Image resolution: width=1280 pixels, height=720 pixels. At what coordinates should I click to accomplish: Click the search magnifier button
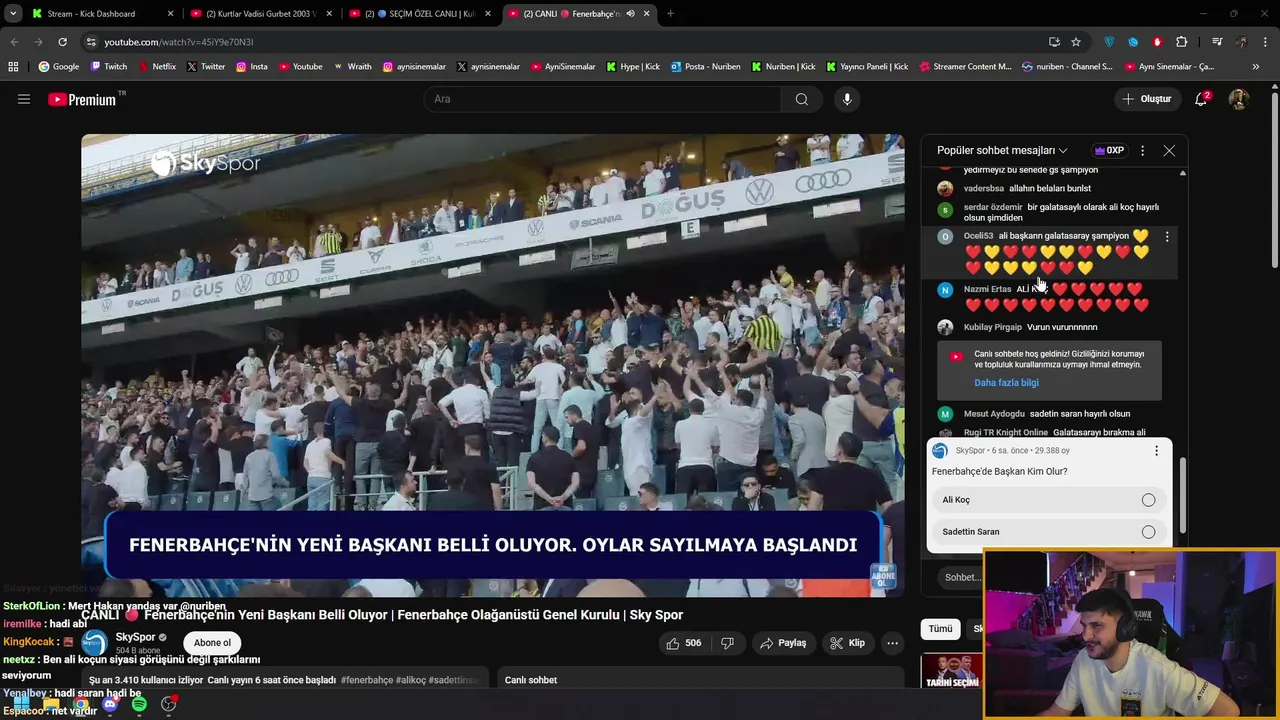(x=801, y=99)
